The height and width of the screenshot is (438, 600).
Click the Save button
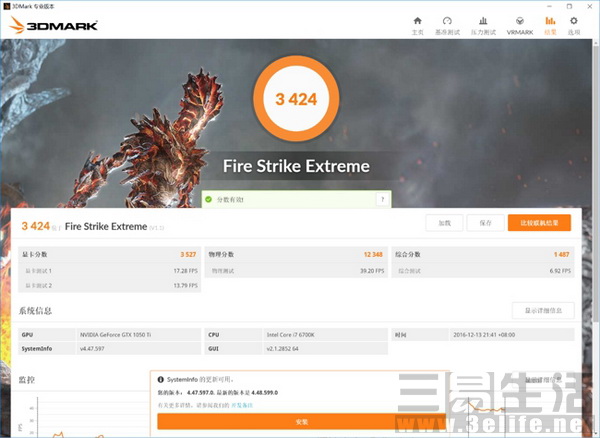(x=485, y=223)
